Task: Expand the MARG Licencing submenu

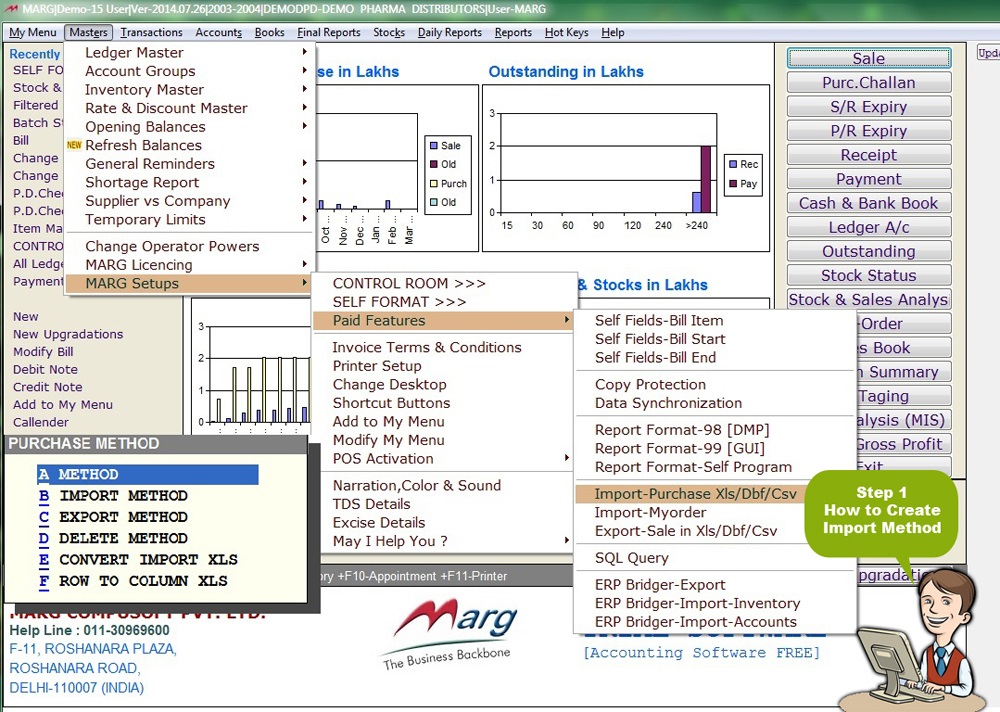Action: (189, 264)
